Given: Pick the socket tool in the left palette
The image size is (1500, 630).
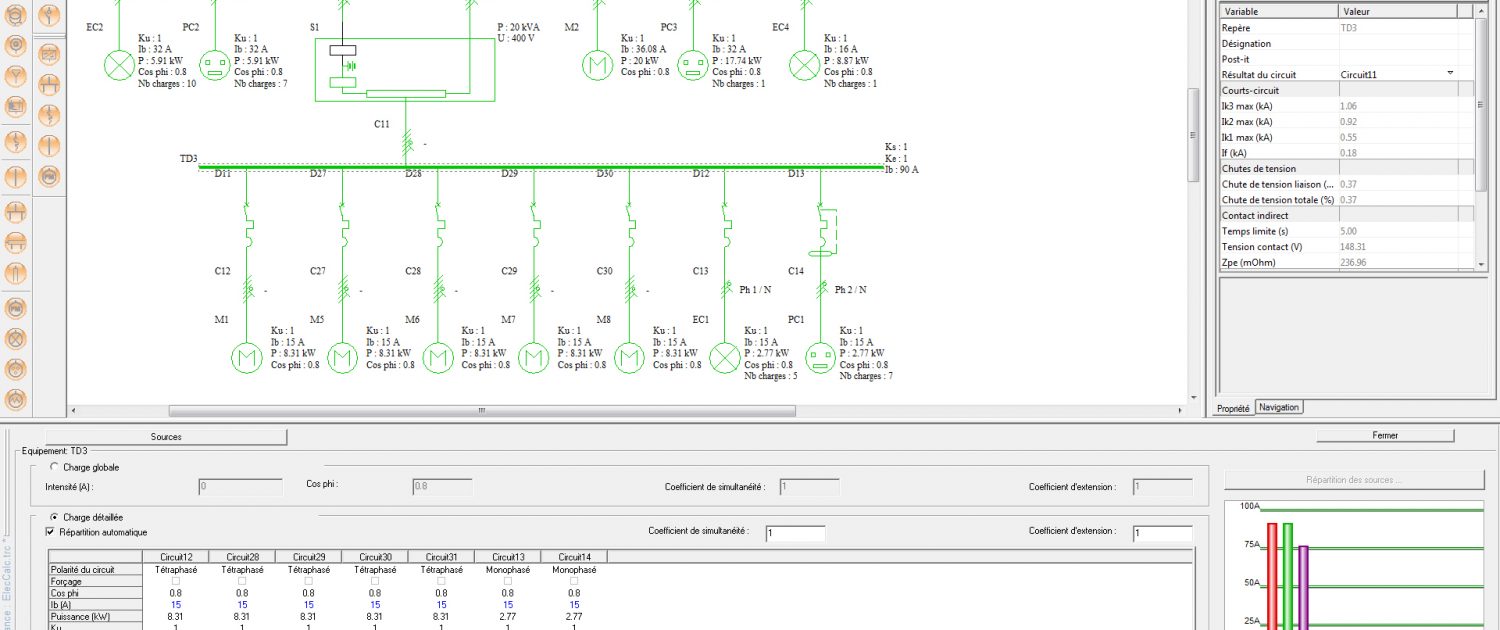Looking at the screenshot, I should coord(15,369).
